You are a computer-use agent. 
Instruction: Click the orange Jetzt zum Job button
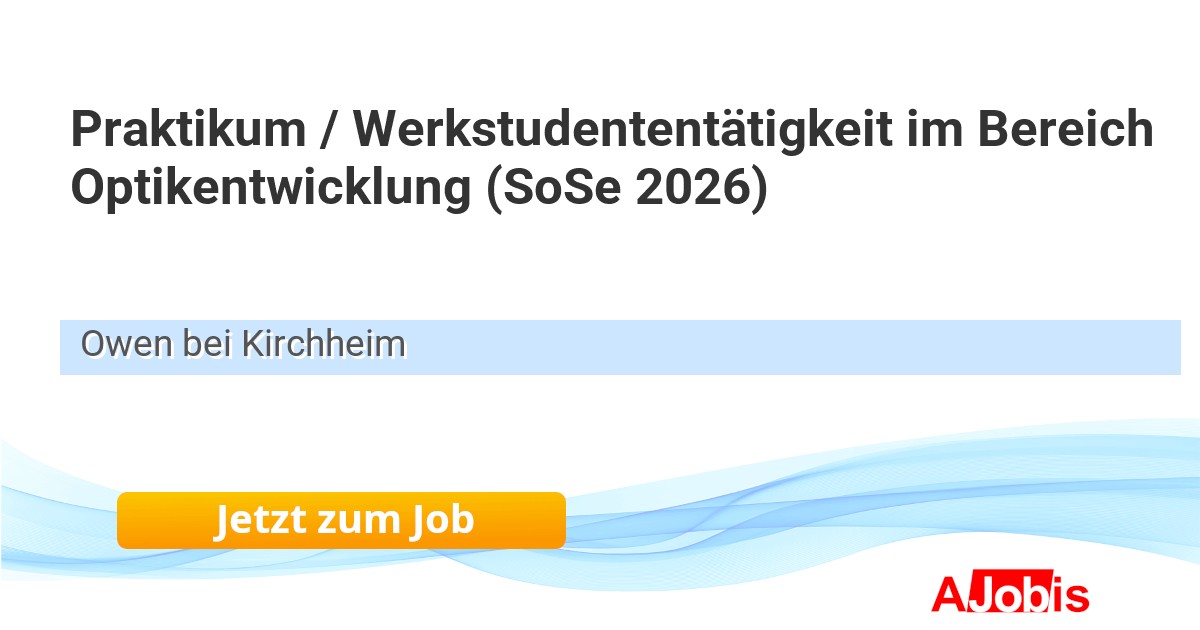pyautogui.click(x=341, y=520)
